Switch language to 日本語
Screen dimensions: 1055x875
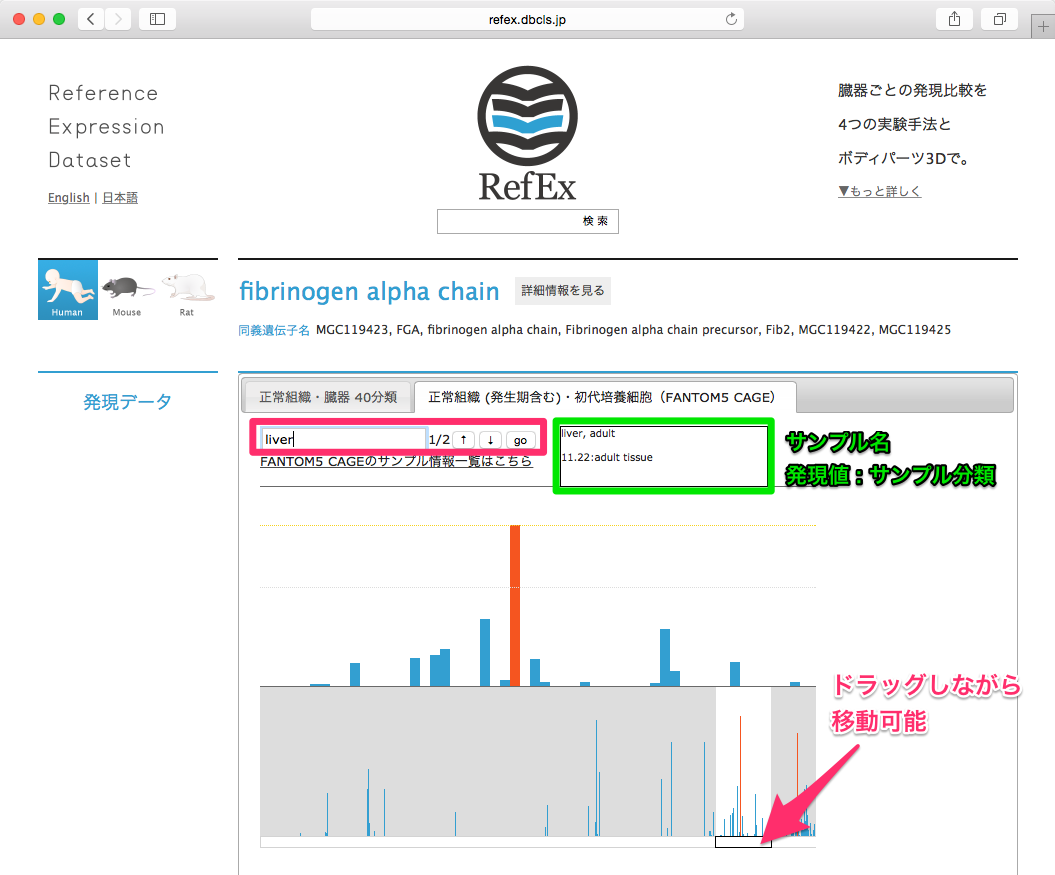pyautogui.click(x=120, y=197)
